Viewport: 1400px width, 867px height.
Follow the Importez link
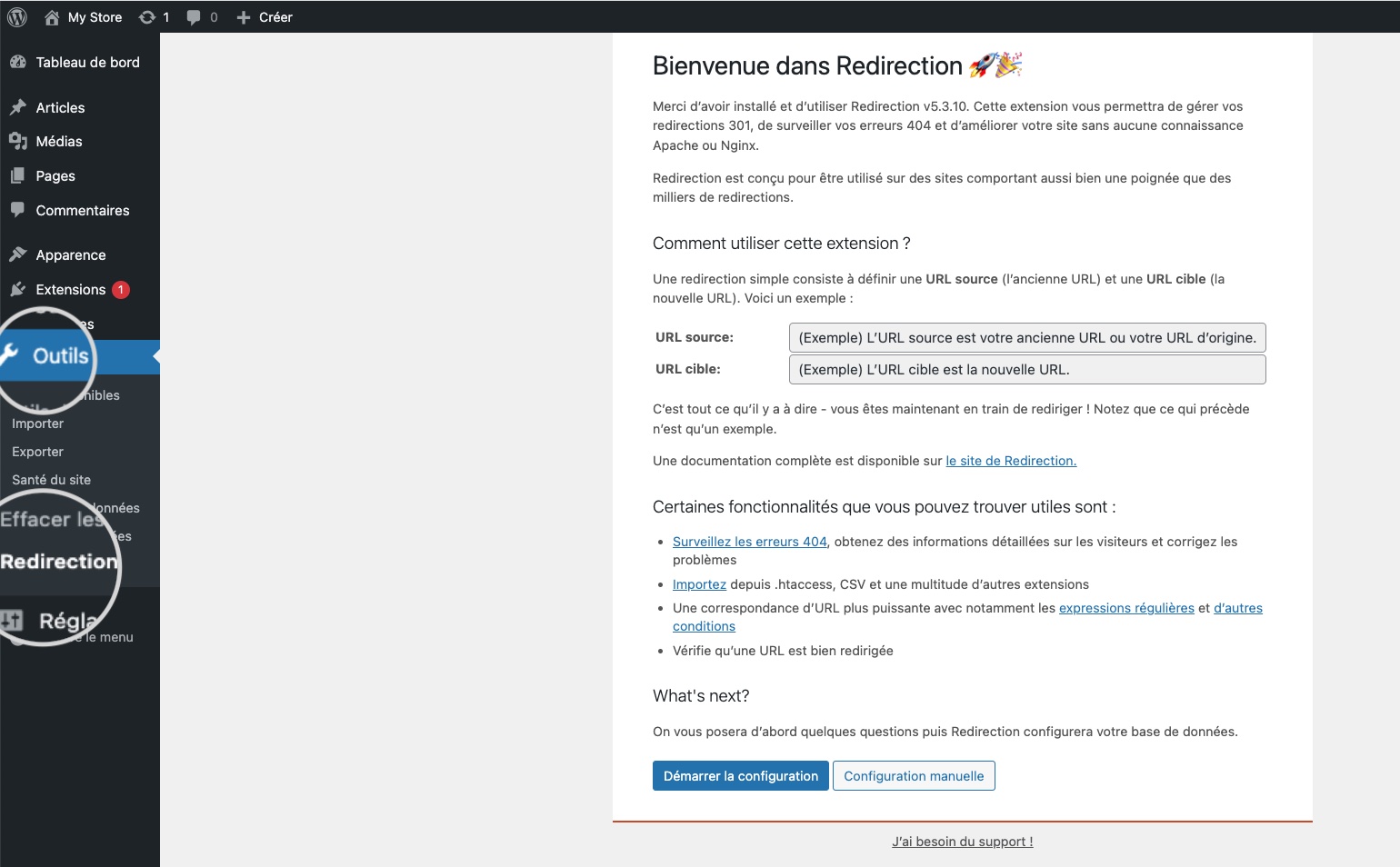pyautogui.click(x=699, y=584)
